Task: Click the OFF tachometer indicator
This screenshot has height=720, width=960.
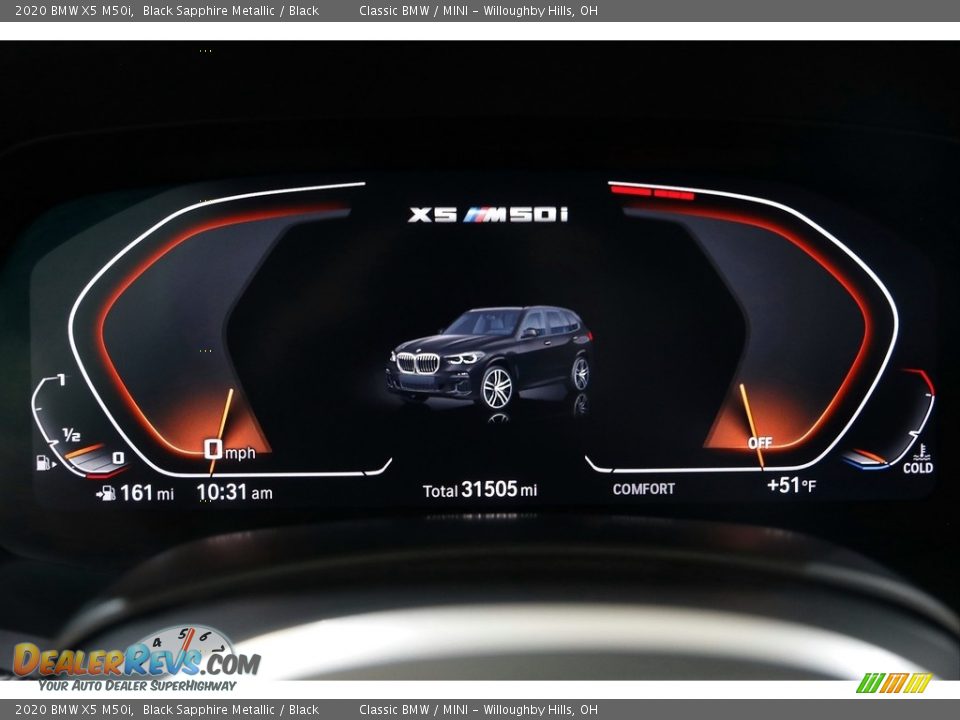Action: 760,442
